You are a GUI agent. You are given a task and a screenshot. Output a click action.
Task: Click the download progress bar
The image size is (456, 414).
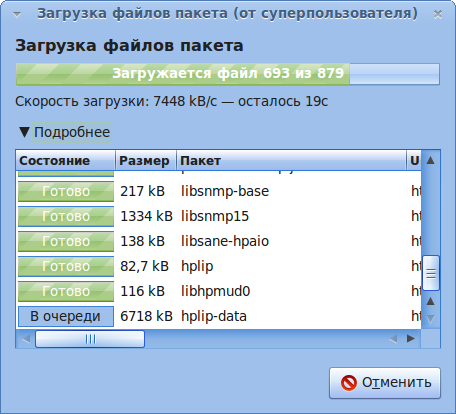tap(228, 74)
